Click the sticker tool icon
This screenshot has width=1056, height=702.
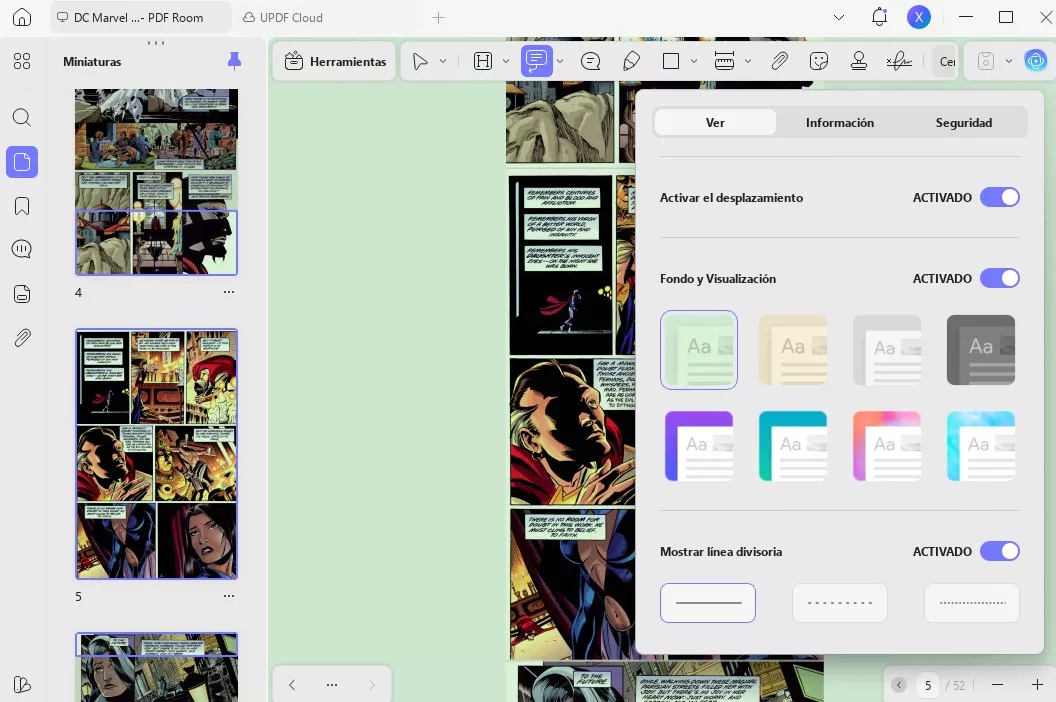click(819, 61)
